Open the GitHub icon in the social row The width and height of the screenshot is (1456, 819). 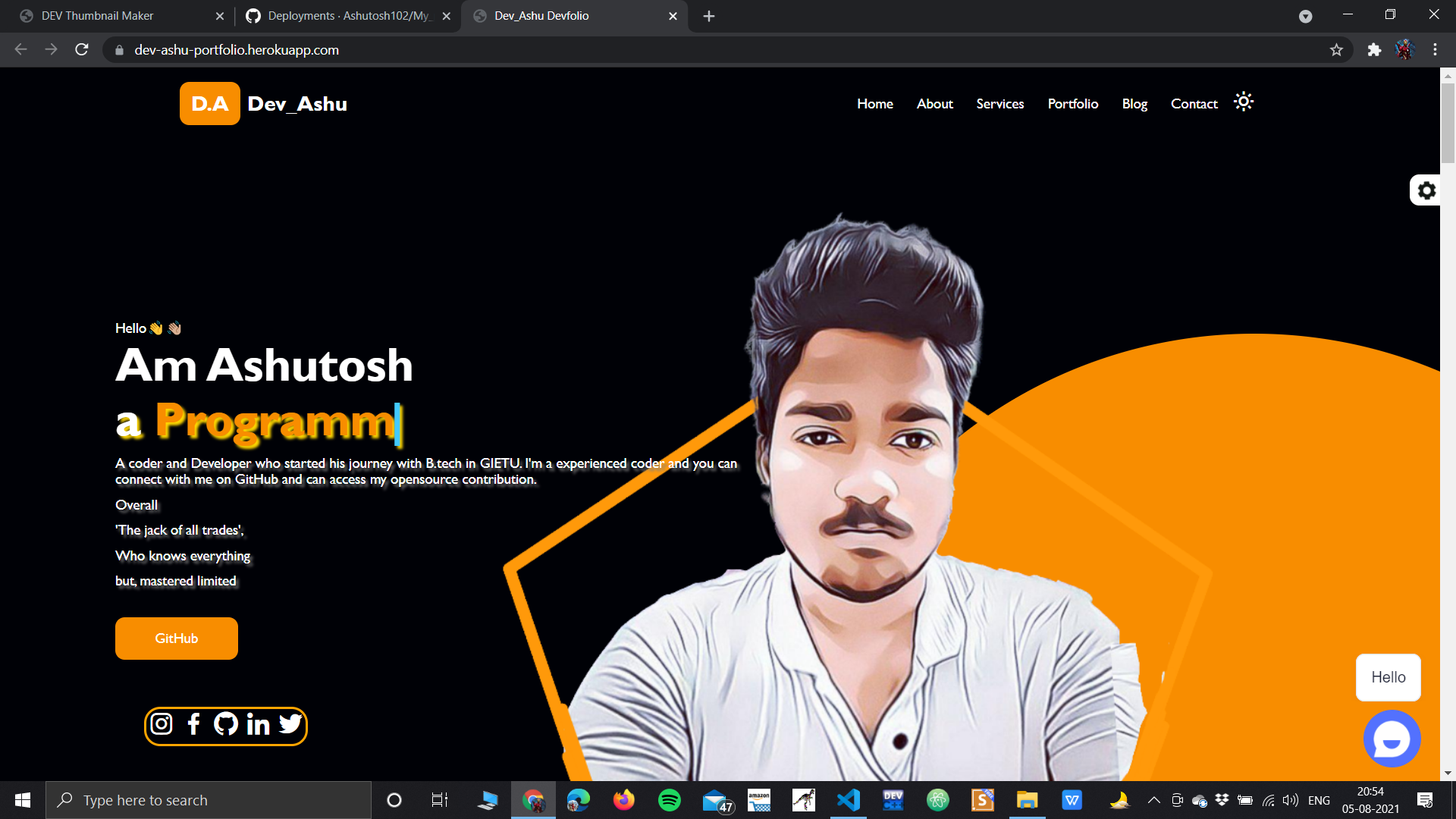[224, 724]
